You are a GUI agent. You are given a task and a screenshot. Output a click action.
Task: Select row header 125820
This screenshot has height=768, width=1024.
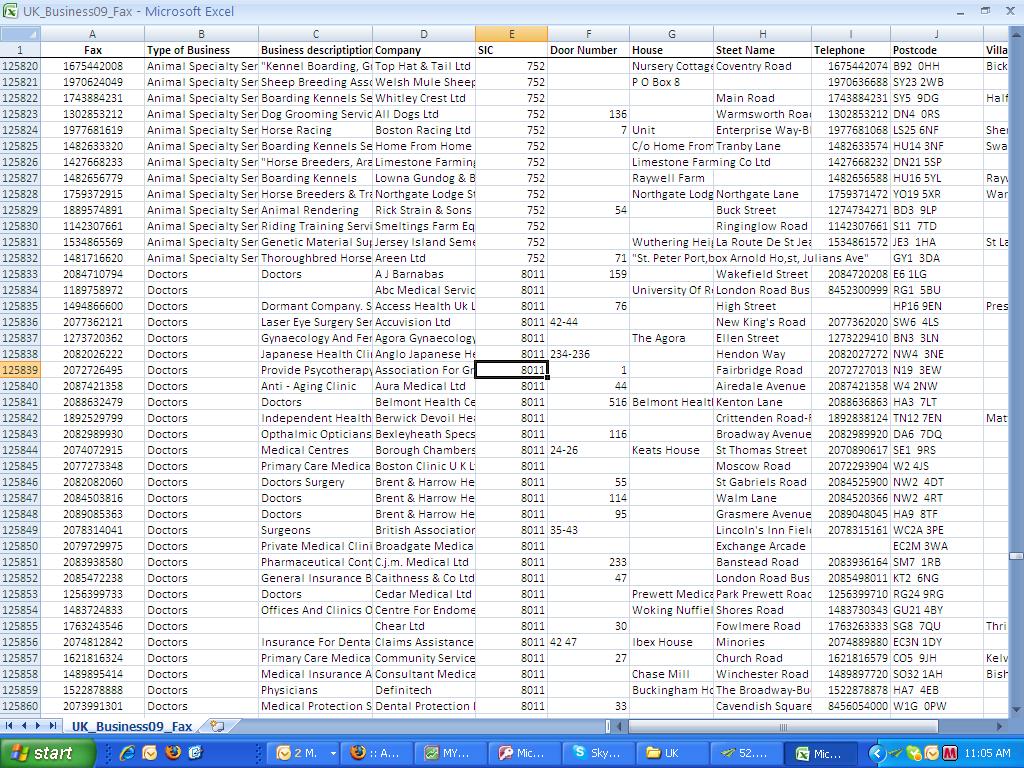tap(20, 66)
